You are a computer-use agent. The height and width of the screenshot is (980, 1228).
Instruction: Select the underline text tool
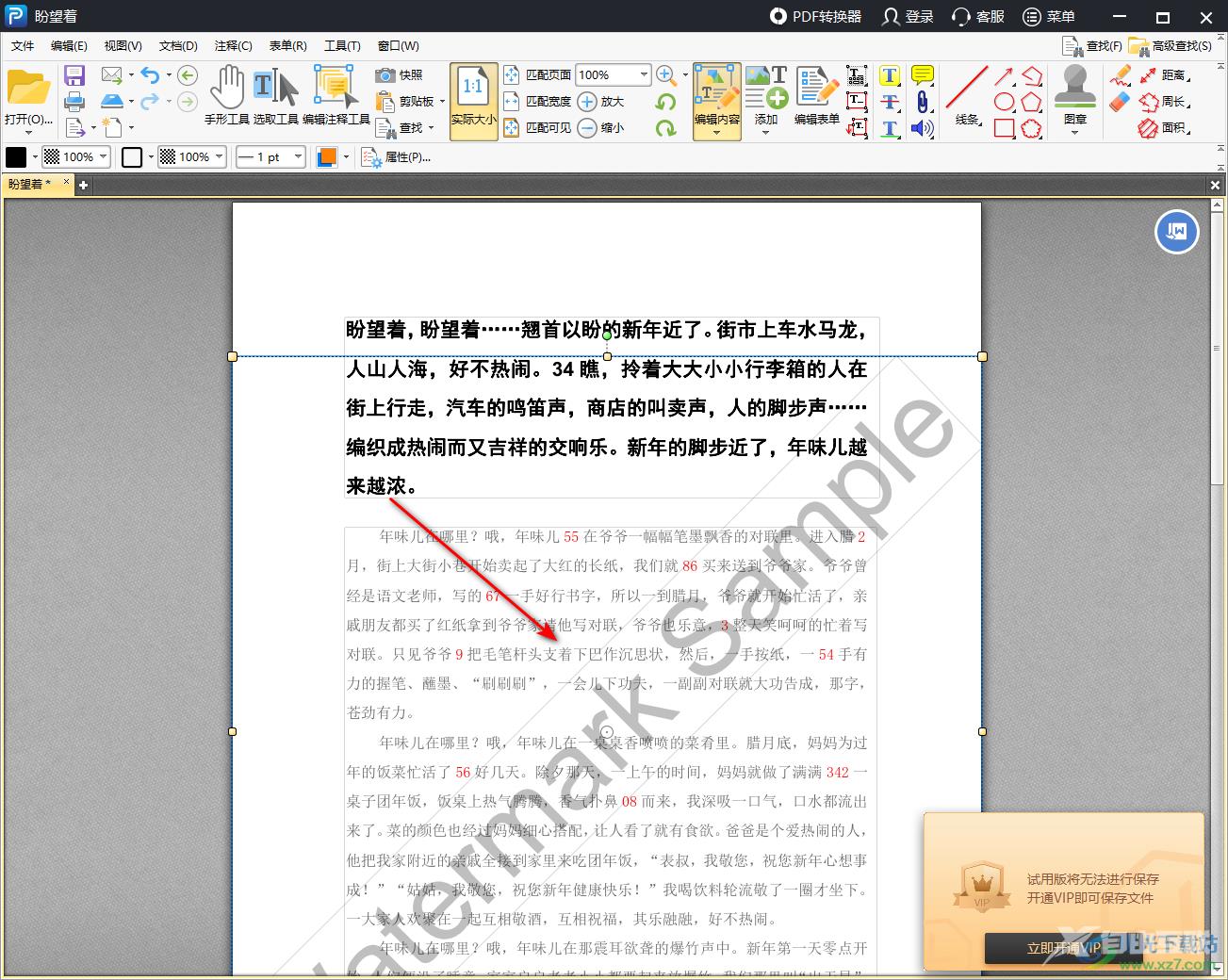(890, 128)
